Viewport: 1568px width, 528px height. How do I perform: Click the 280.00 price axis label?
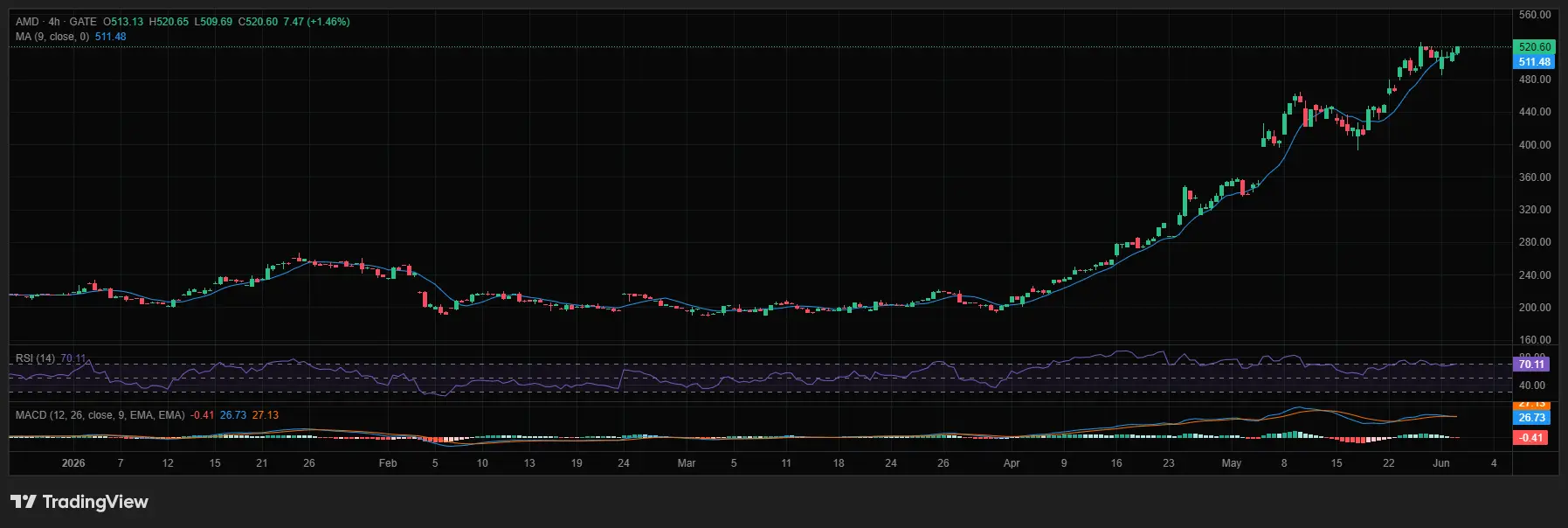(x=1535, y=242)
